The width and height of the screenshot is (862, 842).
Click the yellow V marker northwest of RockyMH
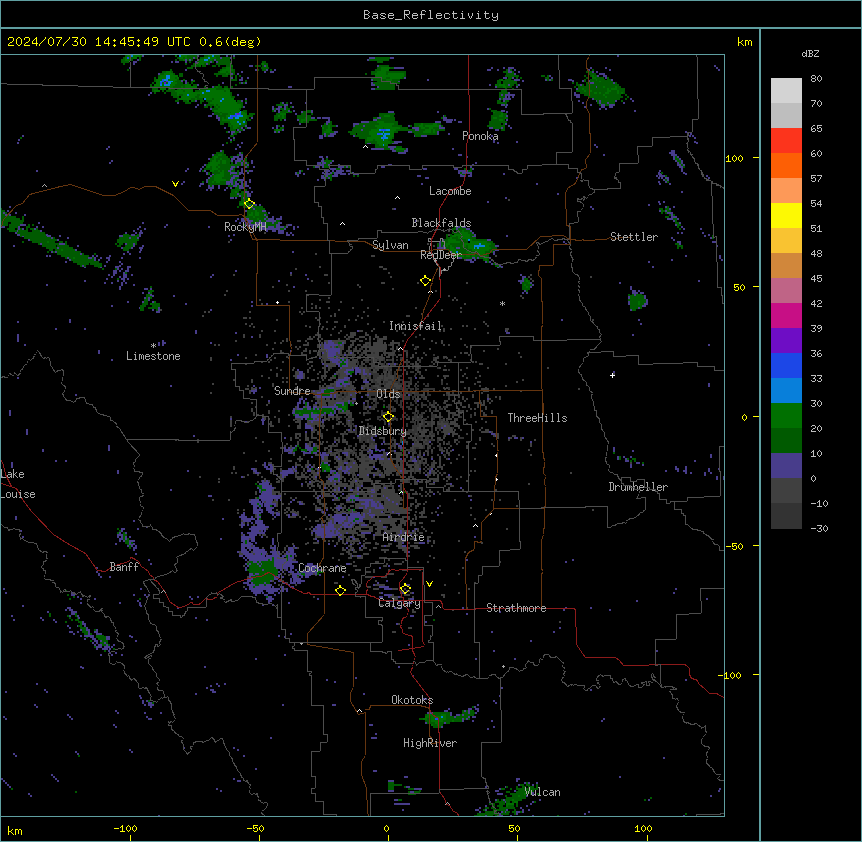pyautogui.click(x=175, y=184)
